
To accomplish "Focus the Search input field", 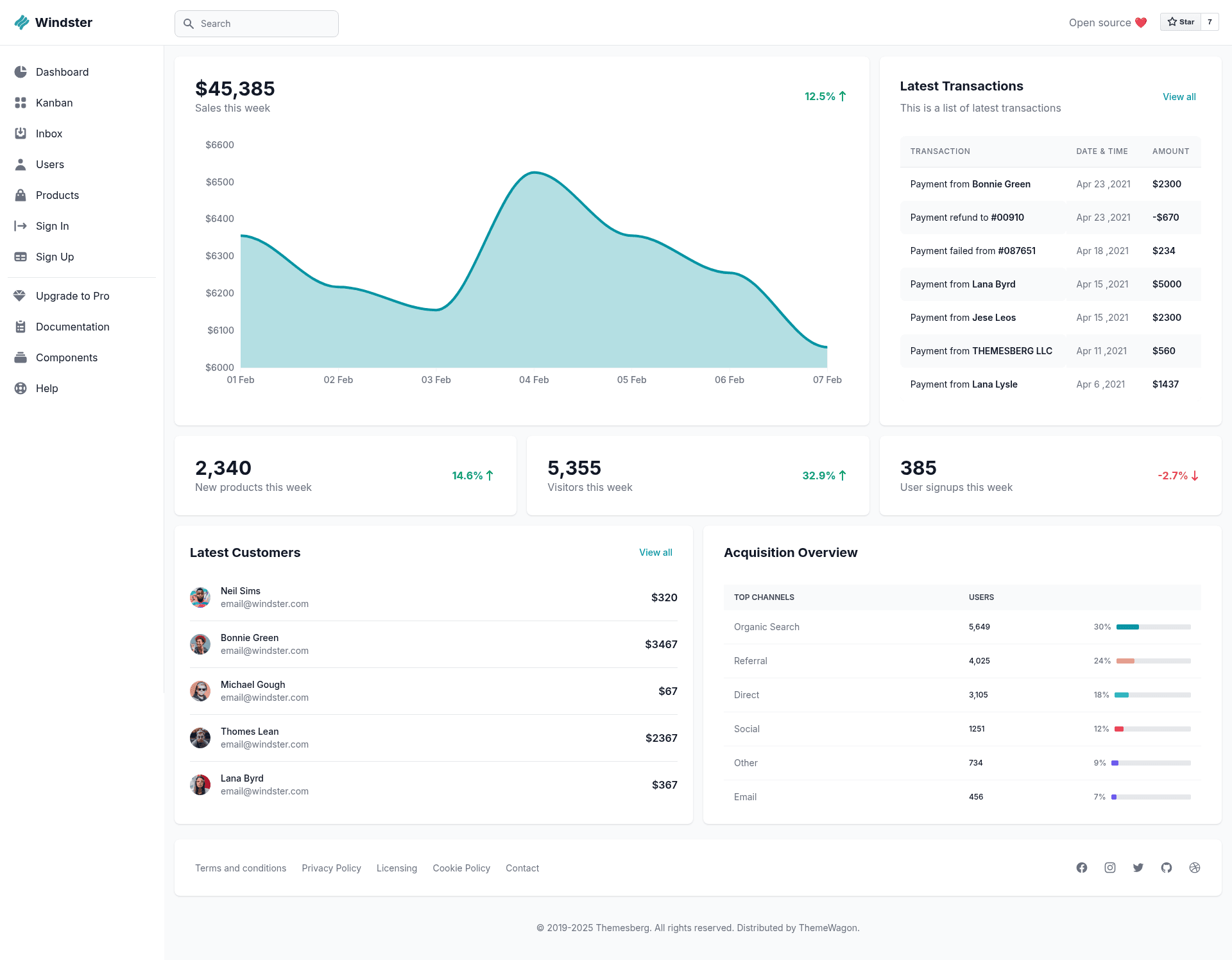I will pyautogui.click(x=257, y=24).
